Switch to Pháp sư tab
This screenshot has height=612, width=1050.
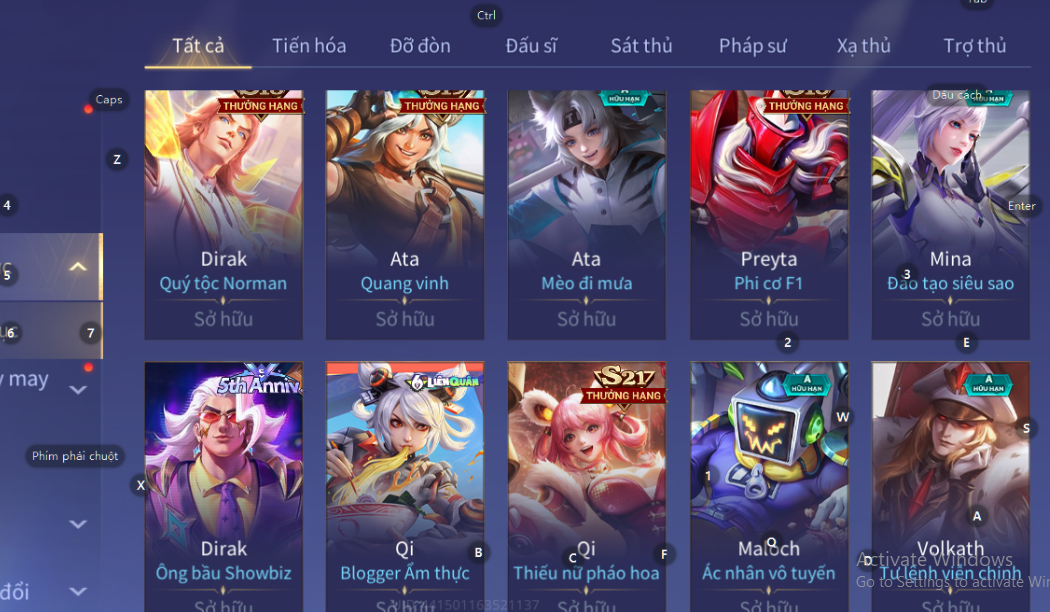tap(752, 46)
